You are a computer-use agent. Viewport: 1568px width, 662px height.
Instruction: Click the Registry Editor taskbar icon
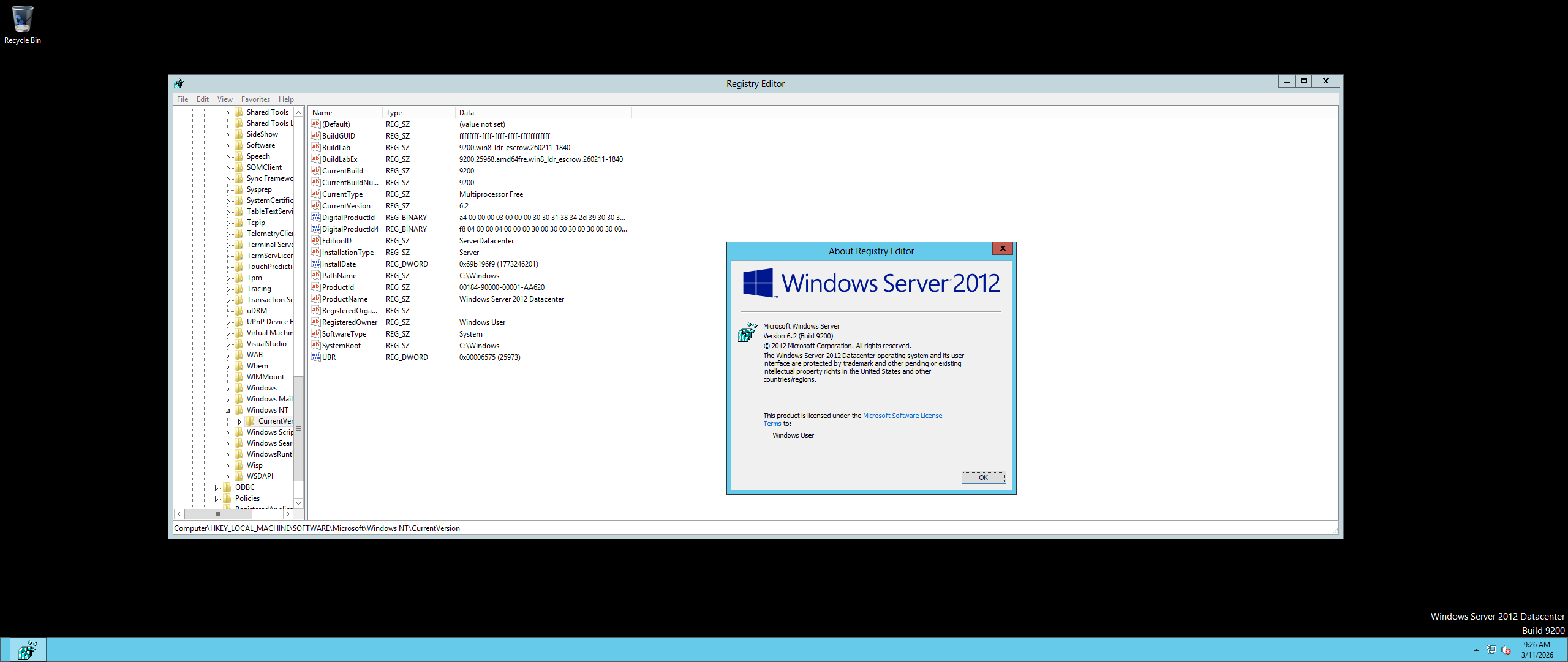point(27,650)
